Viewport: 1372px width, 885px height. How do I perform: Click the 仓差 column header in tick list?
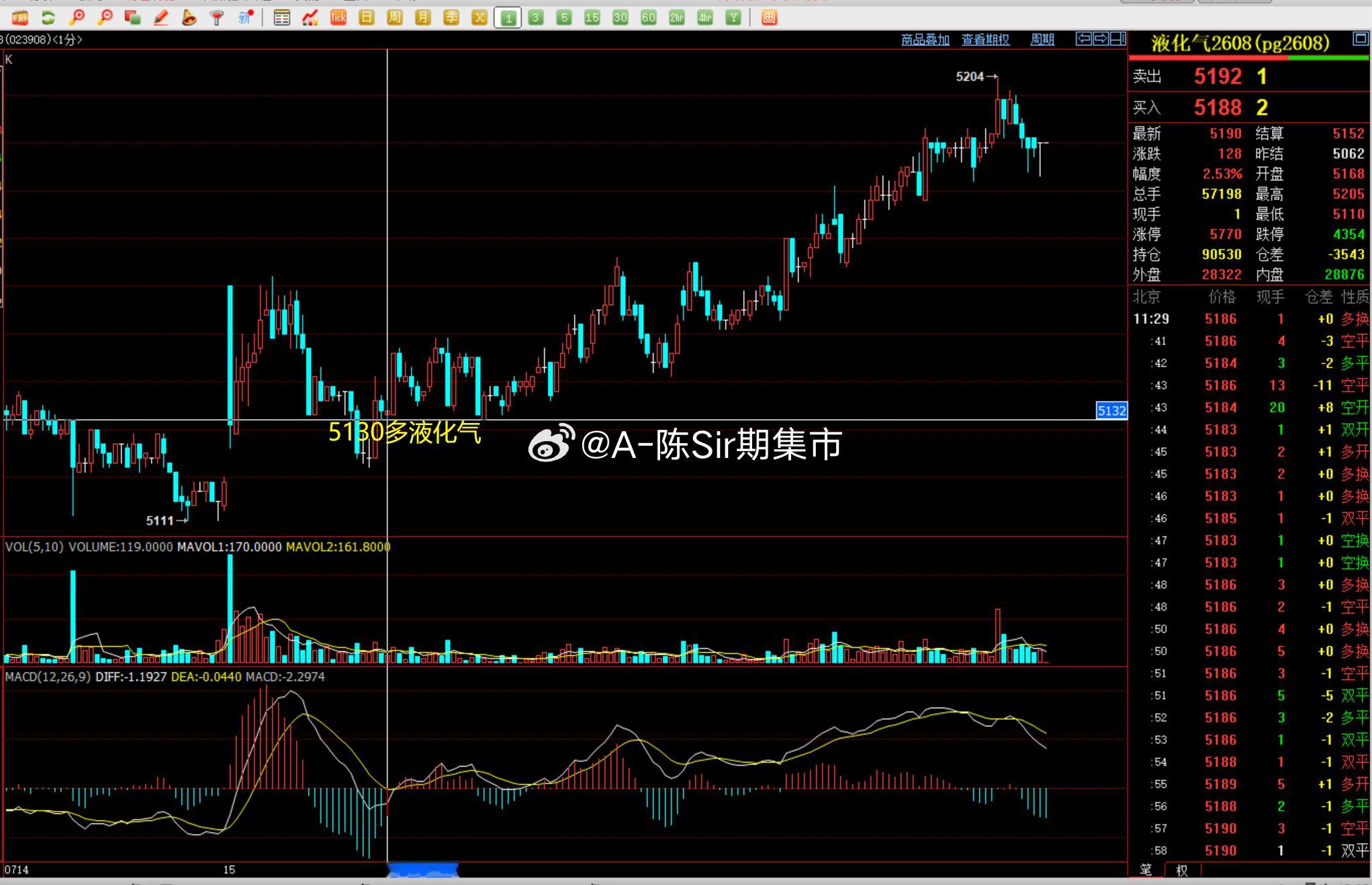[1319, 297]
